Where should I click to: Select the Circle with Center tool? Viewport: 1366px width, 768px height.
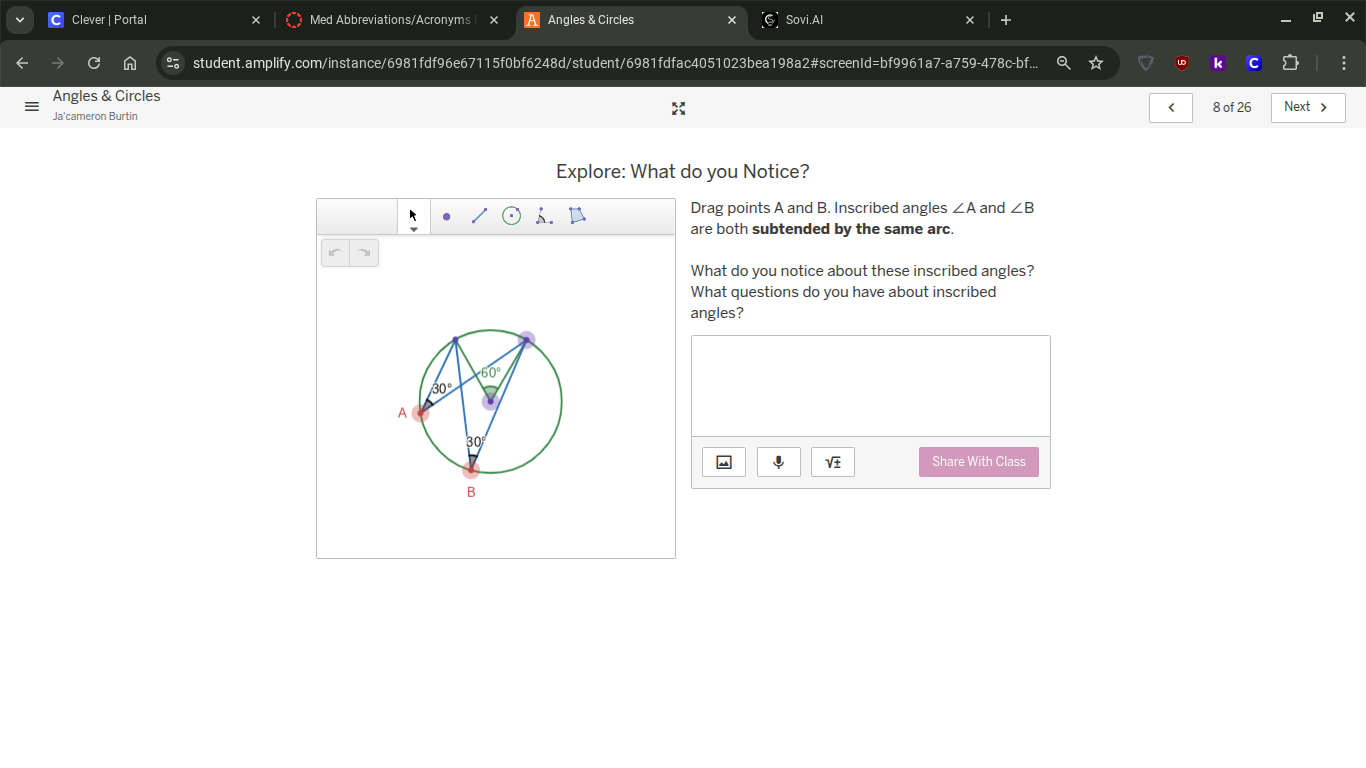(511, 216)
